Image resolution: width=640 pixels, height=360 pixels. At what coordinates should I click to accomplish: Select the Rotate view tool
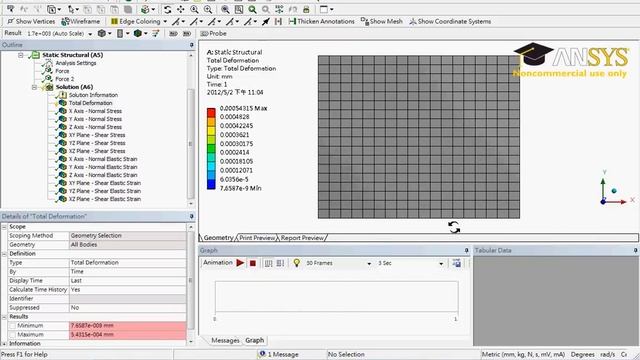(x=167, y=9)
